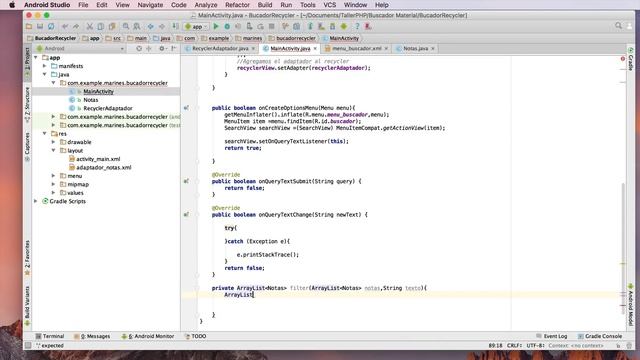Switch to Notas.java tab
Image resolution: width=640 pixels, height=360 pixels.
(416, 49)
